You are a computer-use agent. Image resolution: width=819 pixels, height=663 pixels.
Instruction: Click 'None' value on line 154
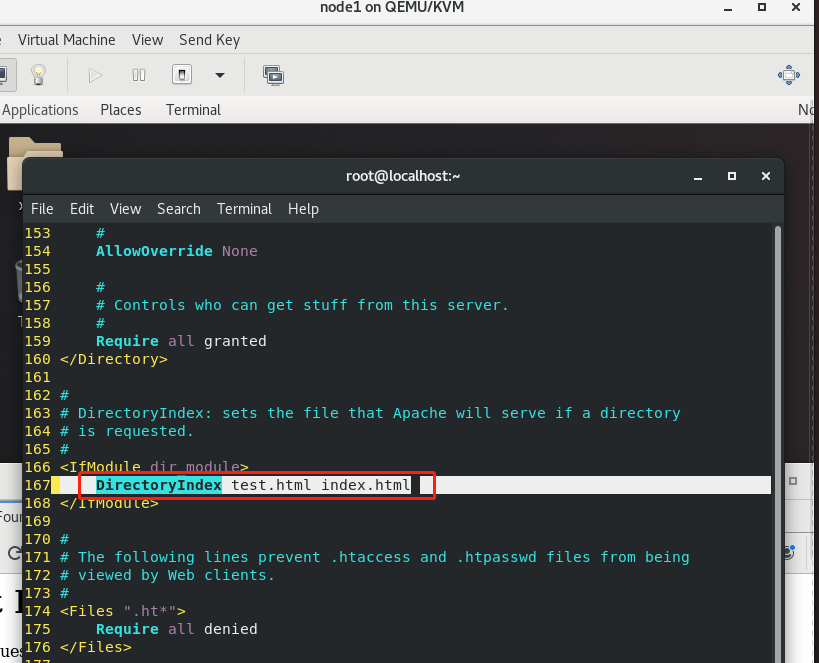click(x=240, y=251)
